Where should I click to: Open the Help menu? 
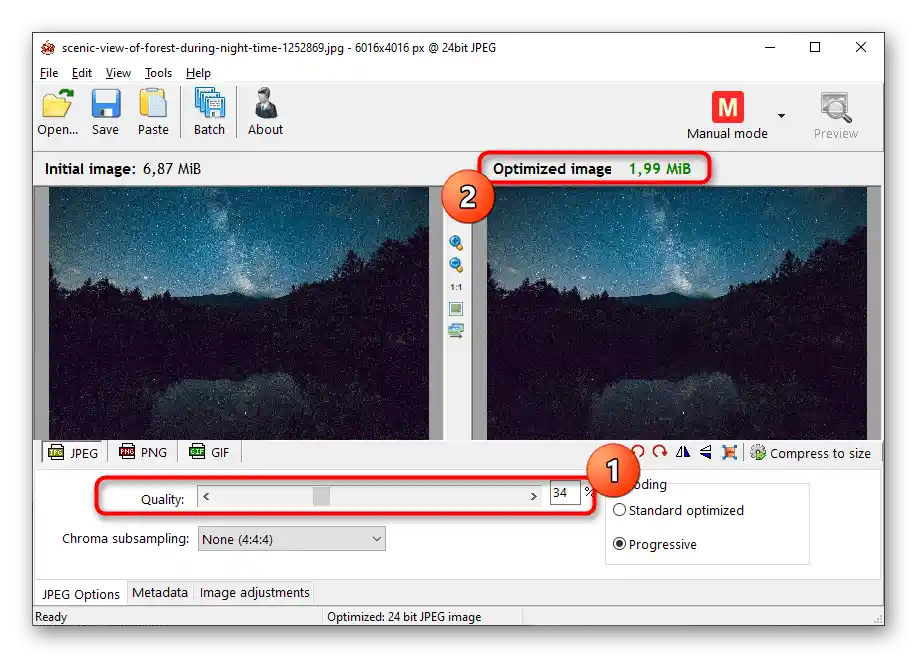click(x=198, y=73)
